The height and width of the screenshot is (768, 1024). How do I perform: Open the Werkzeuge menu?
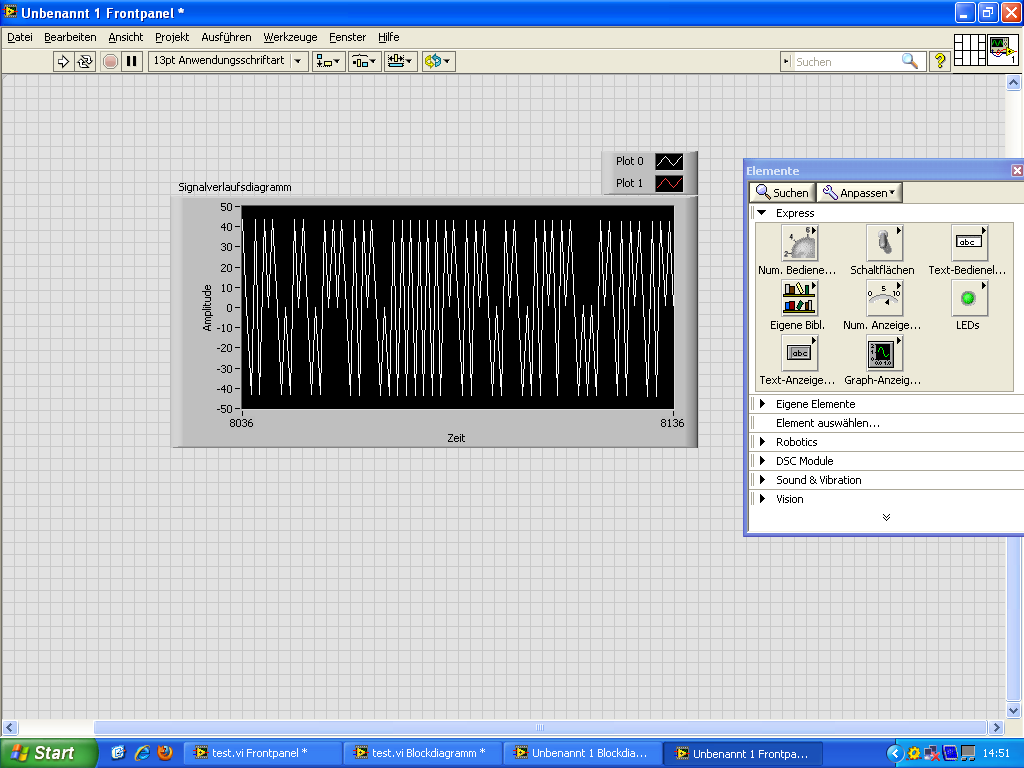pyautogui.click(x=290, y=37)
